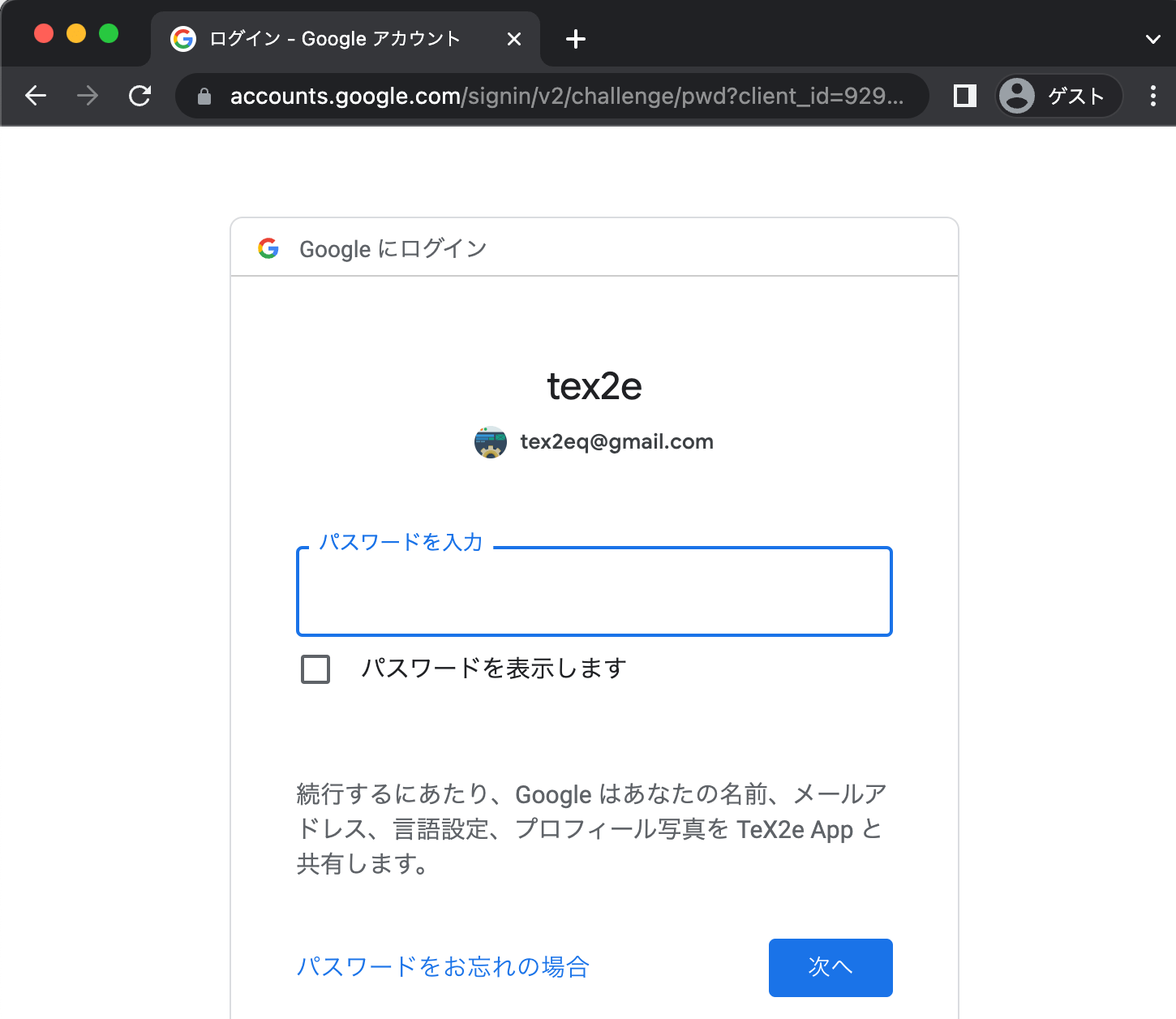Viewport: 1176px width, 1019px height.
Task: Click the tex2eq profile picture thumbnail
Action: [x=490, y=441]
